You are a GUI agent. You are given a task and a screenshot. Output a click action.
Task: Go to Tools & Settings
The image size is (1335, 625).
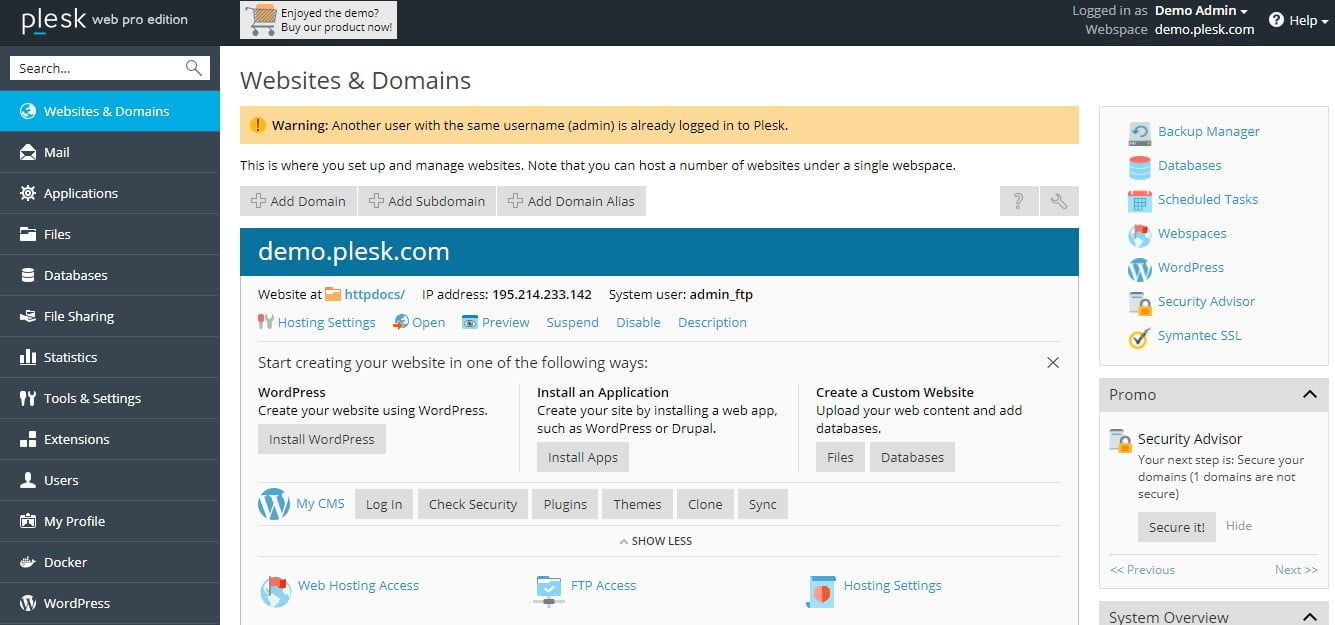(94, 397)
